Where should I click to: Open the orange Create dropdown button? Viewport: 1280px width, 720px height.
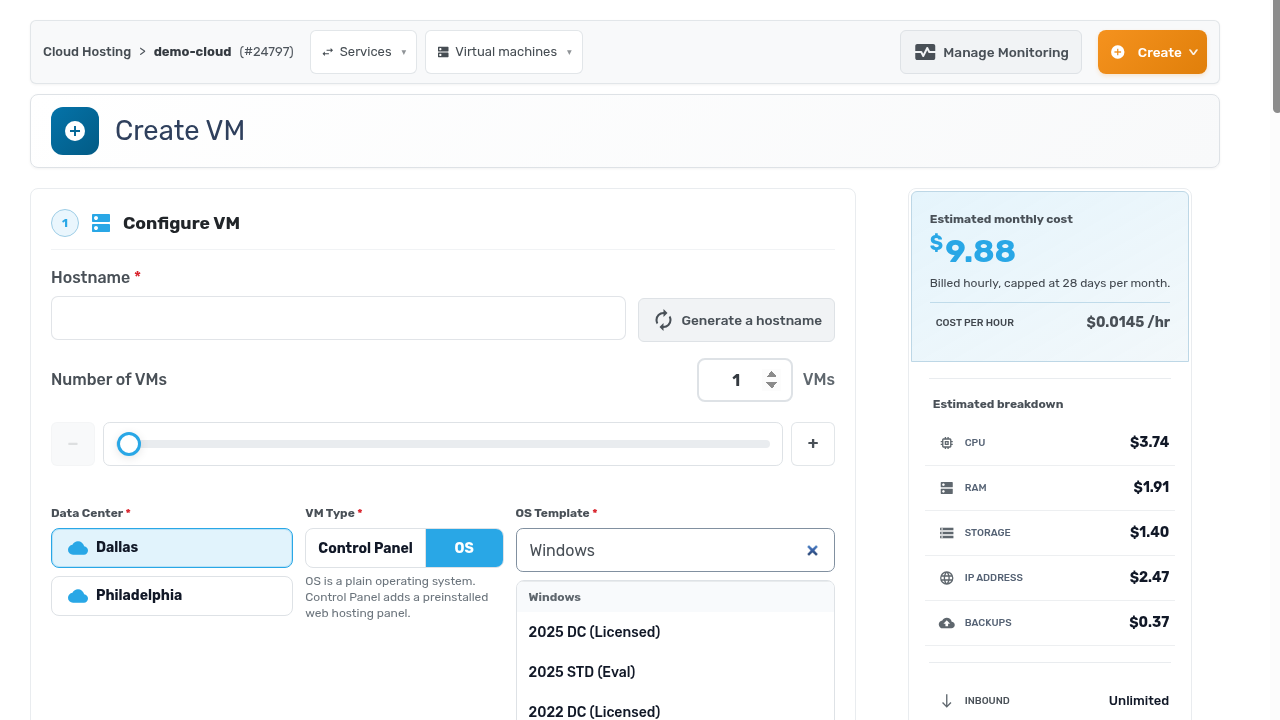[x=1152, y=52]
